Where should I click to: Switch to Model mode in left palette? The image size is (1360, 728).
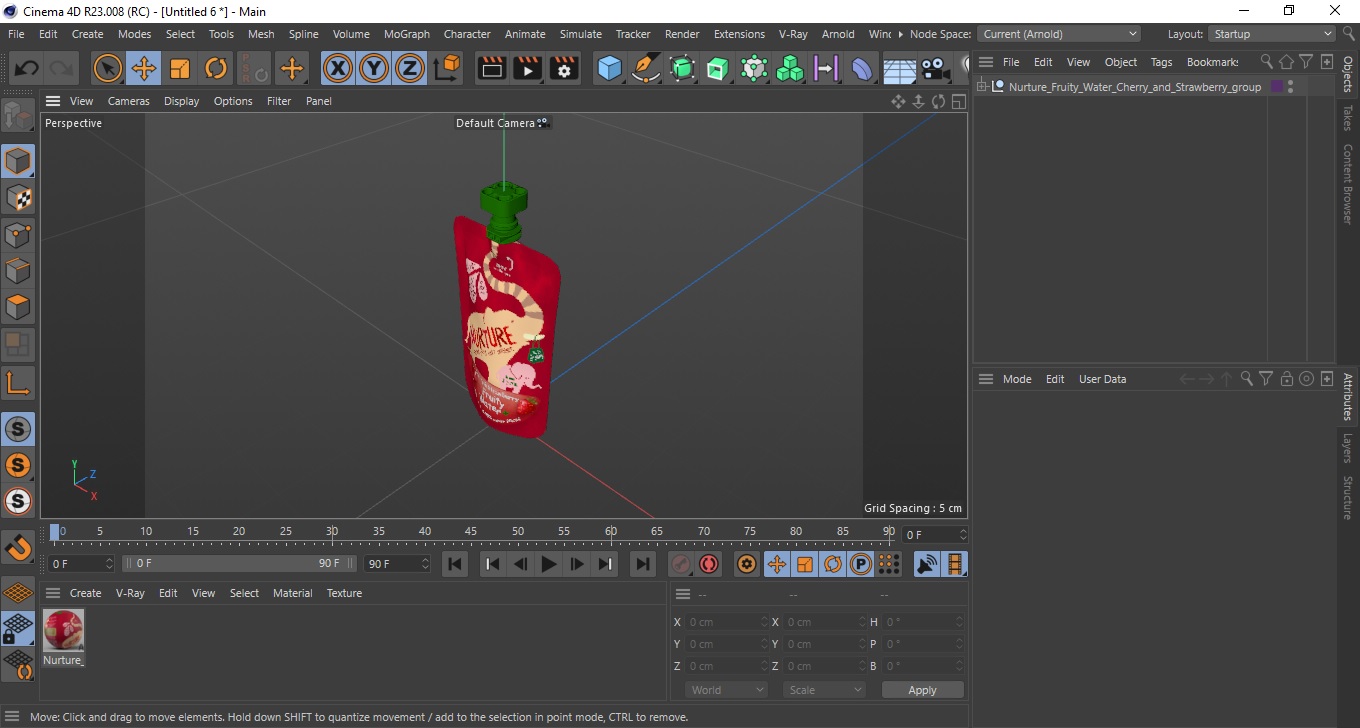[x=18, y=161]
